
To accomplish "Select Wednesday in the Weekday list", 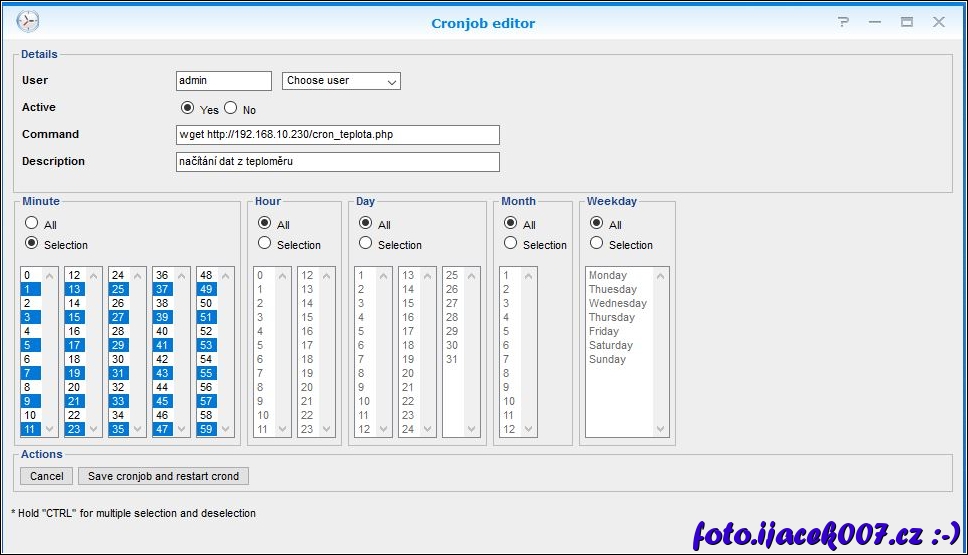I will 617,303.
